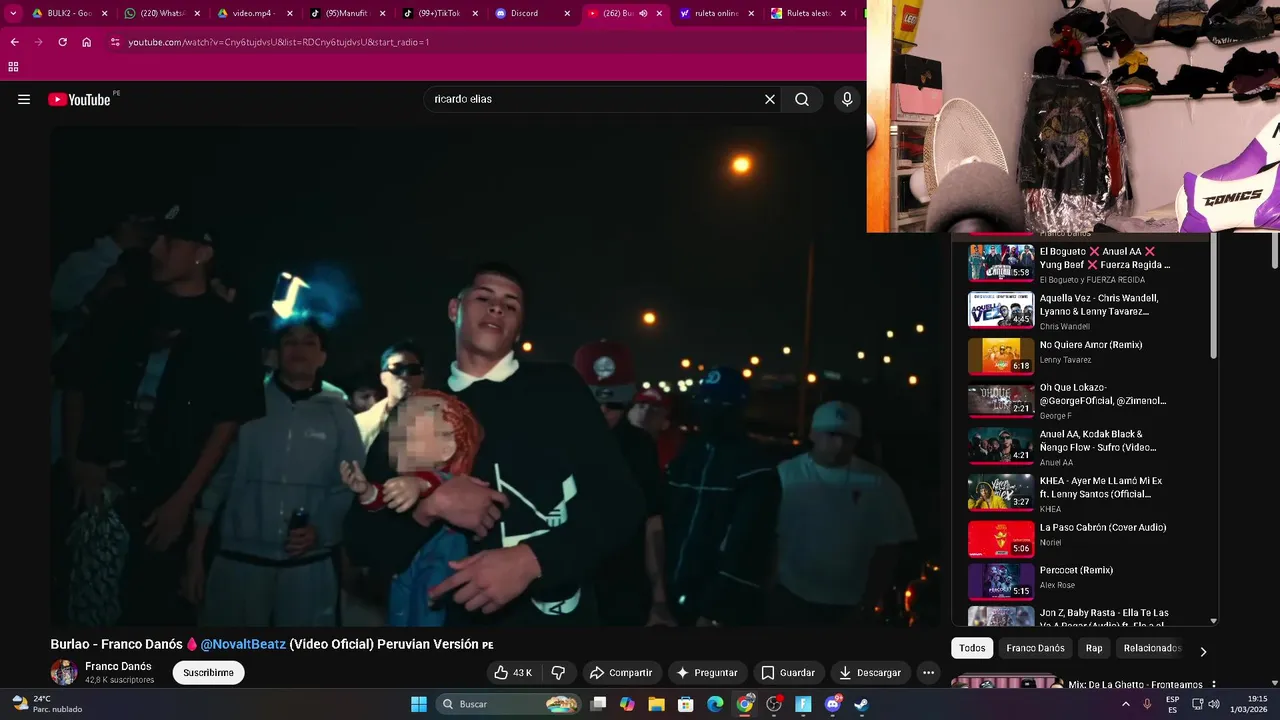The height and width of the screenshot is (720, 1280).
Task: Subscribe with the Suscribirme button
Action: click(x=208, y=673)
